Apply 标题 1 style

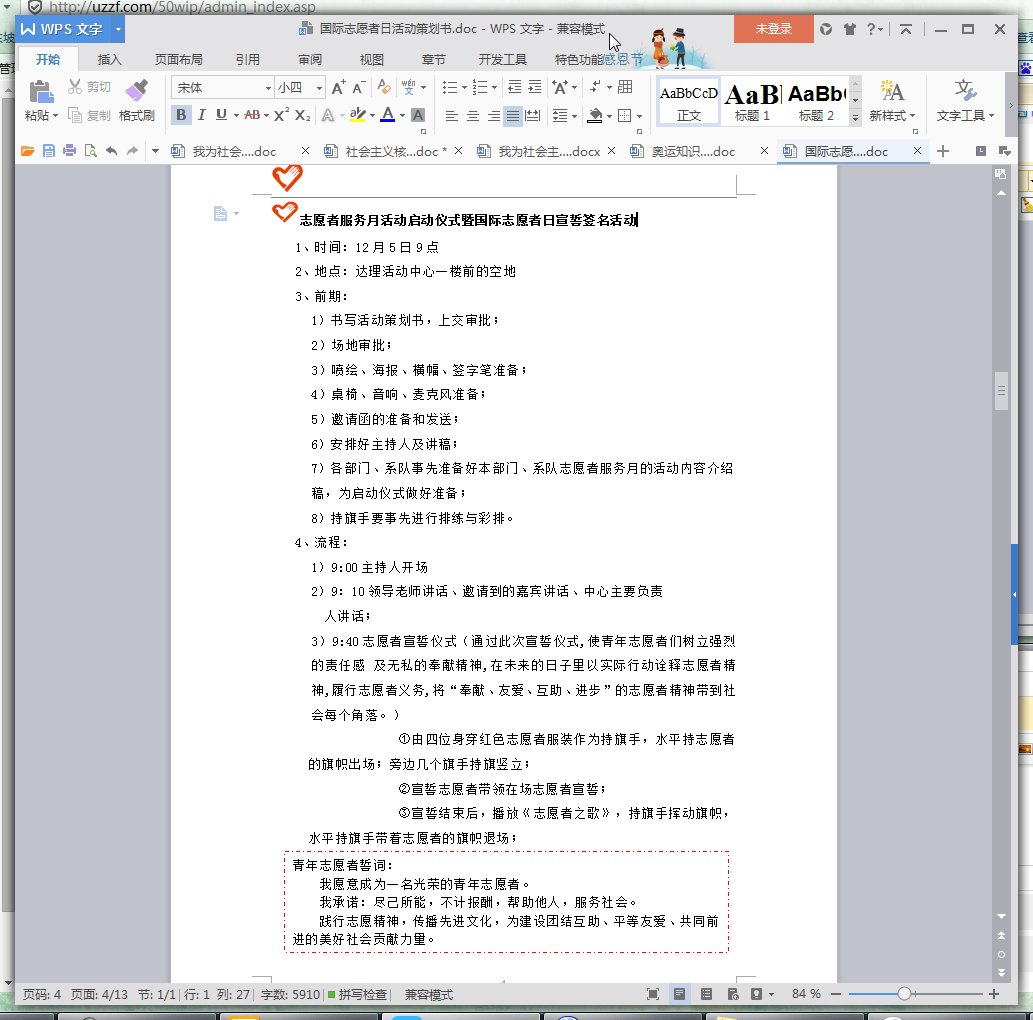(752, 102)
